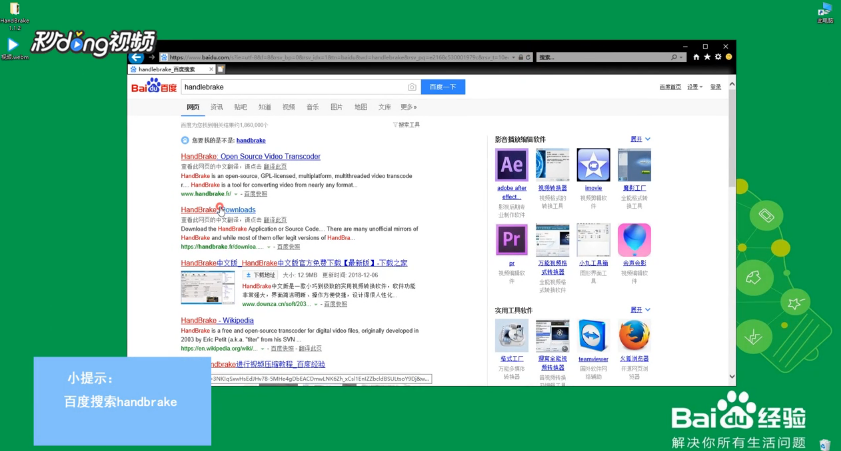
Task: Expand the 更多 tab menu
Action: pyautogui.click(x=409, y=107)
